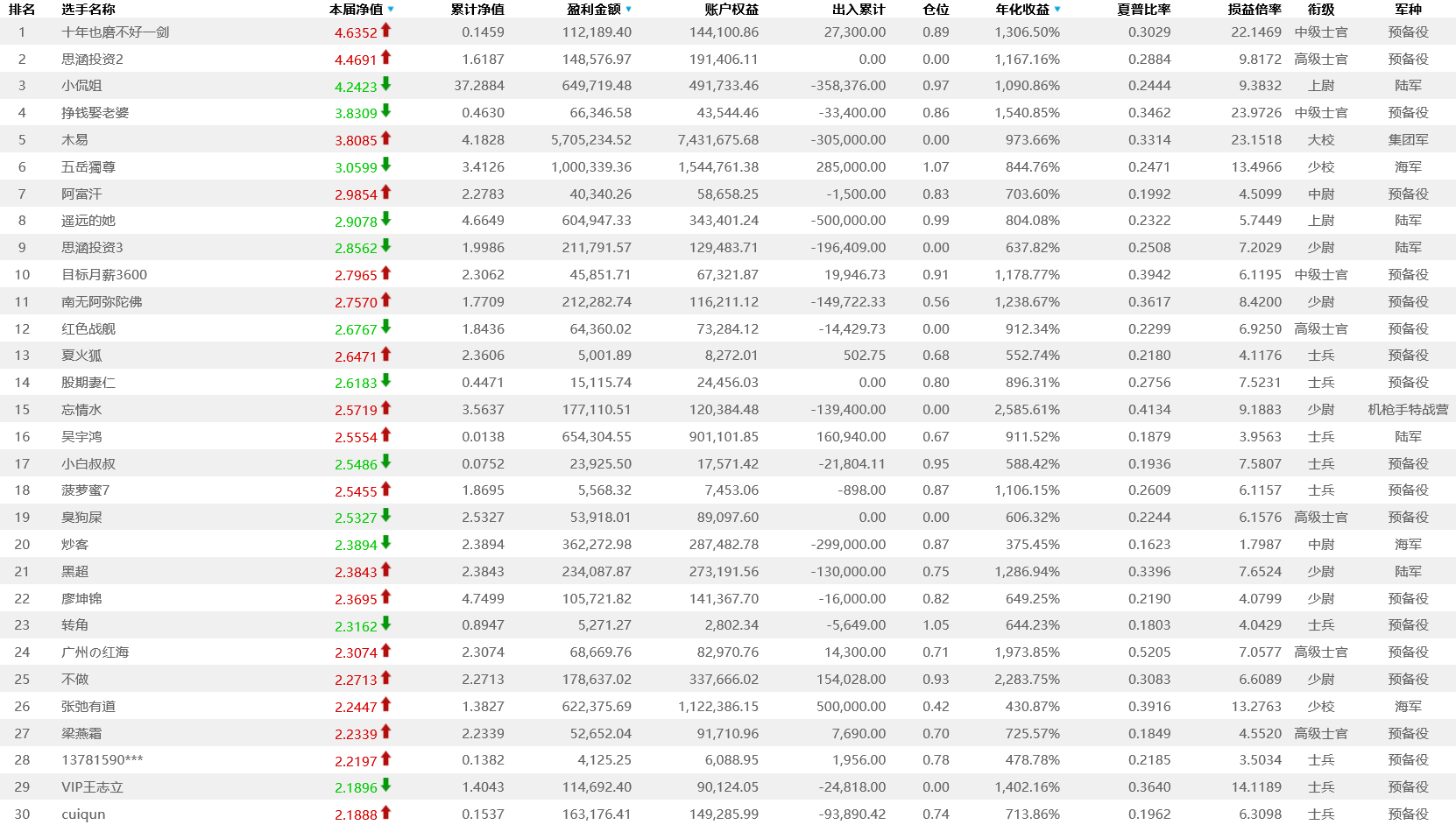Click the name 13781590***
This screenshot has width=1456, height=825.
102,760
